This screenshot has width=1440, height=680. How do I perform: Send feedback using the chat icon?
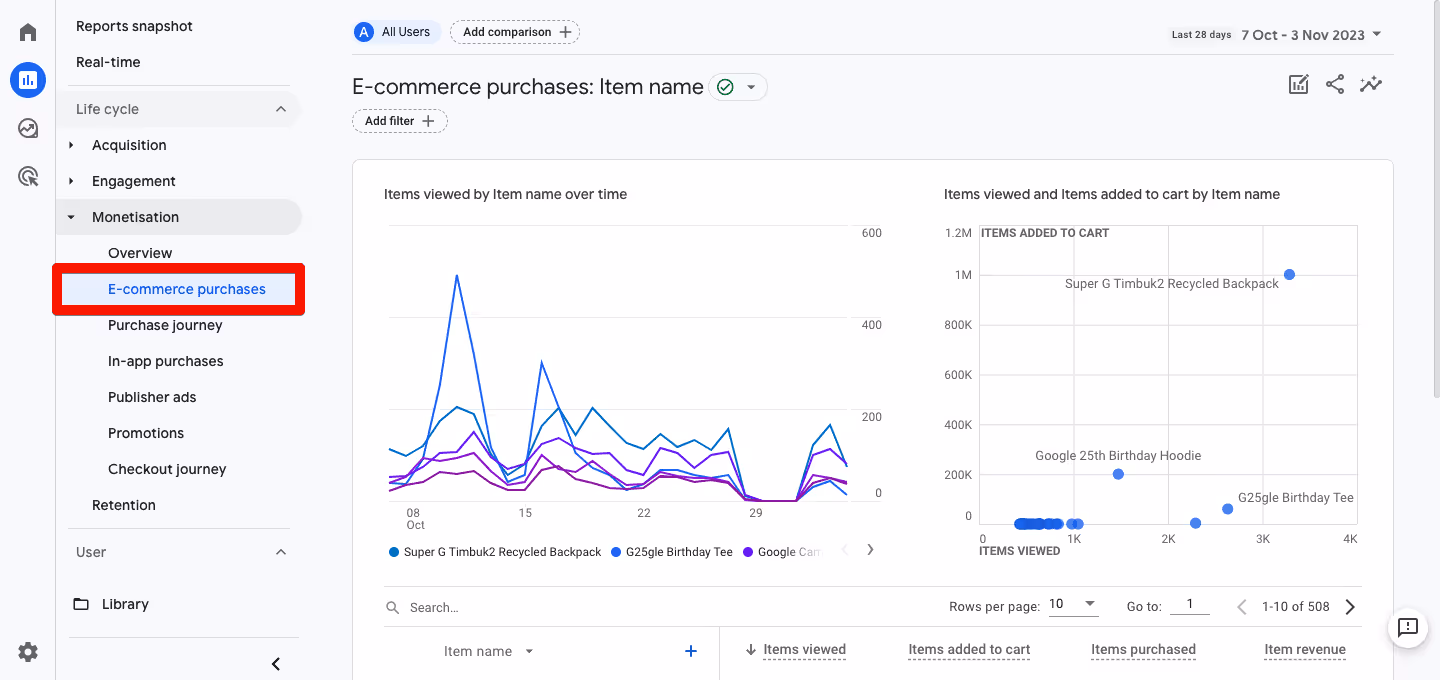pyautogui.click(x=1407, y=628)
